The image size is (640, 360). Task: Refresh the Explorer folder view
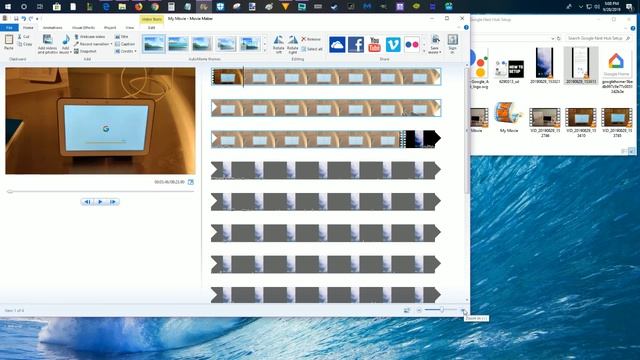(559, 38)
